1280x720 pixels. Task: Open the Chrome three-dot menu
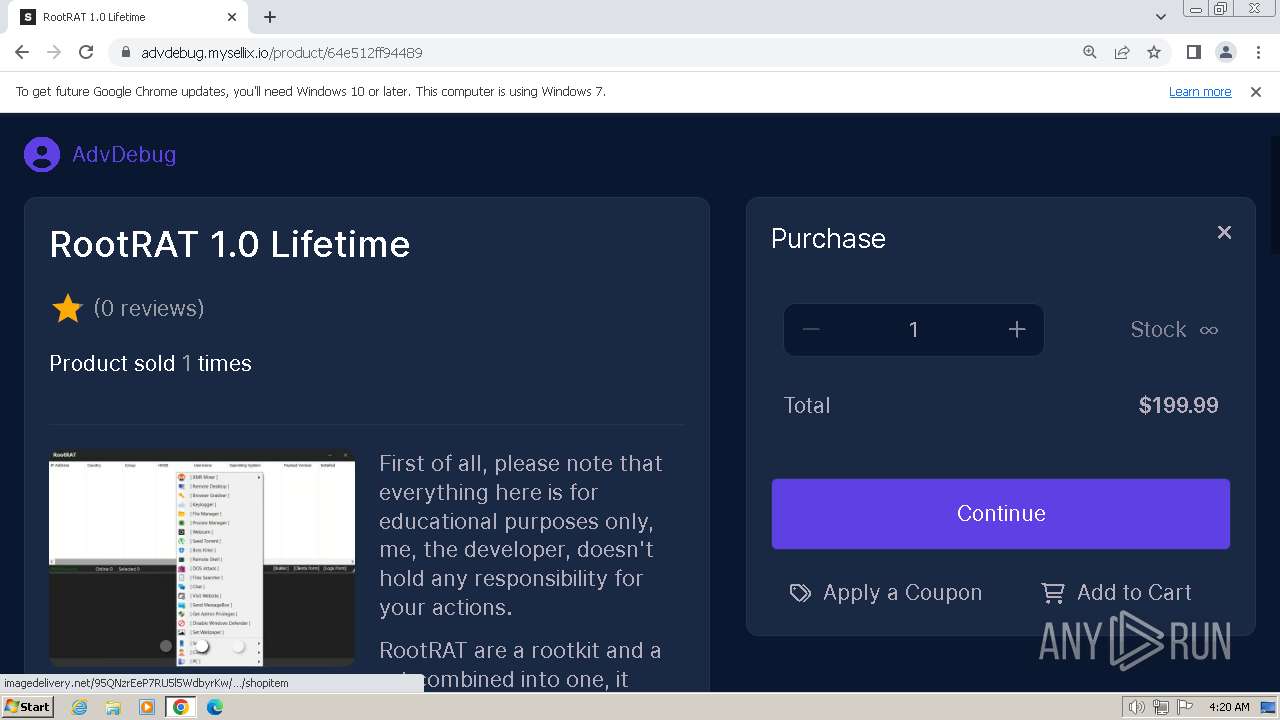pyautogui.click(x=1258, y=52)
